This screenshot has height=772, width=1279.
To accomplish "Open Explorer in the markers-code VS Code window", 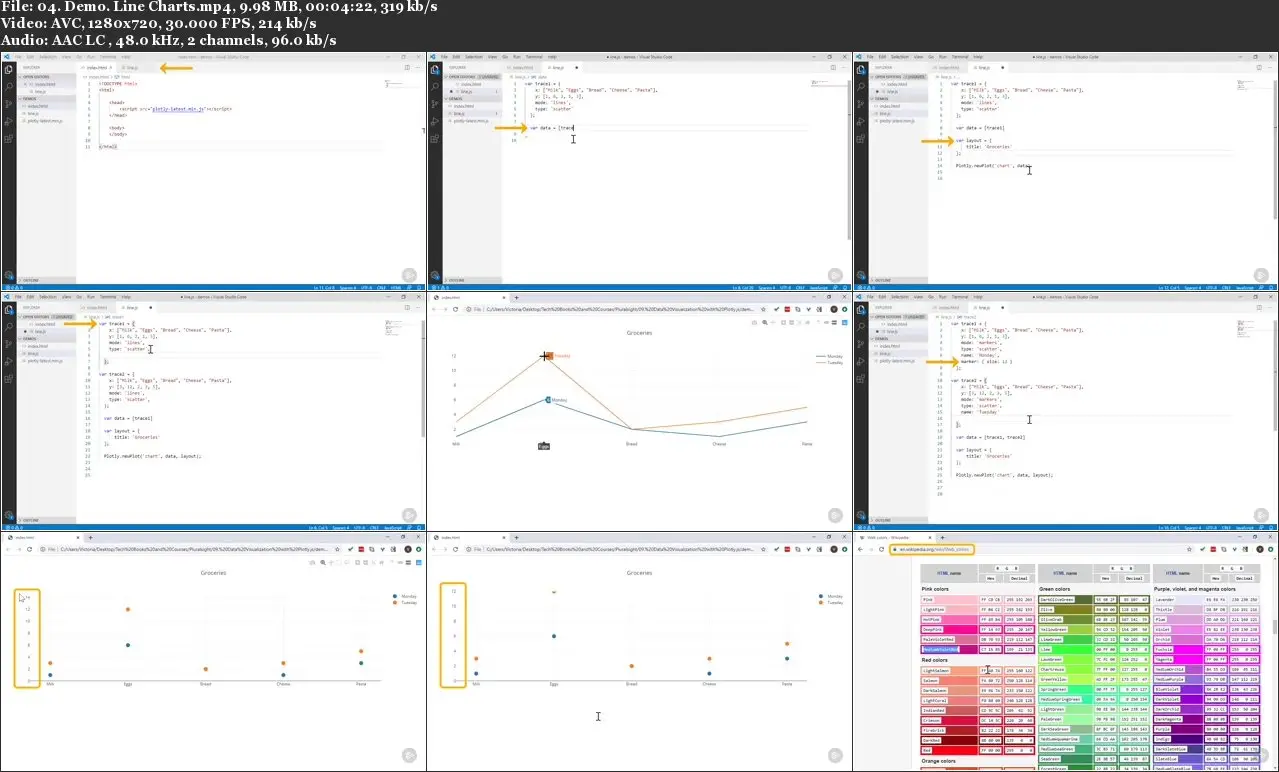I will 860,309.
